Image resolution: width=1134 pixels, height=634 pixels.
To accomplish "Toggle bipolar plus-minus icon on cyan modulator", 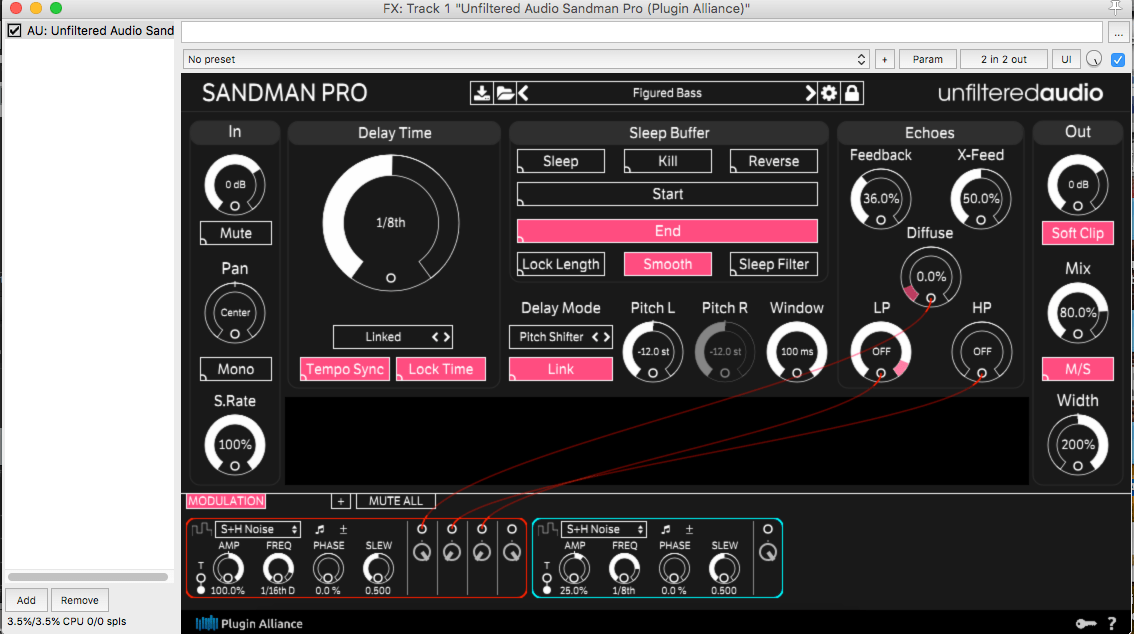I will (x=689, y=529).
